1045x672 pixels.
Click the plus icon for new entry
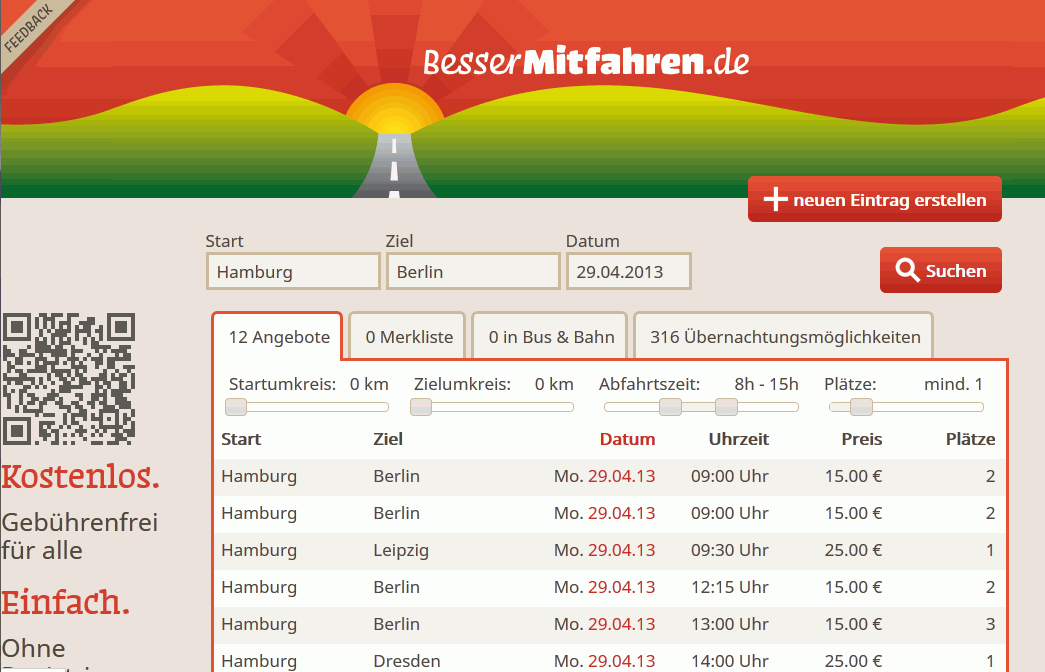point(776,200)
